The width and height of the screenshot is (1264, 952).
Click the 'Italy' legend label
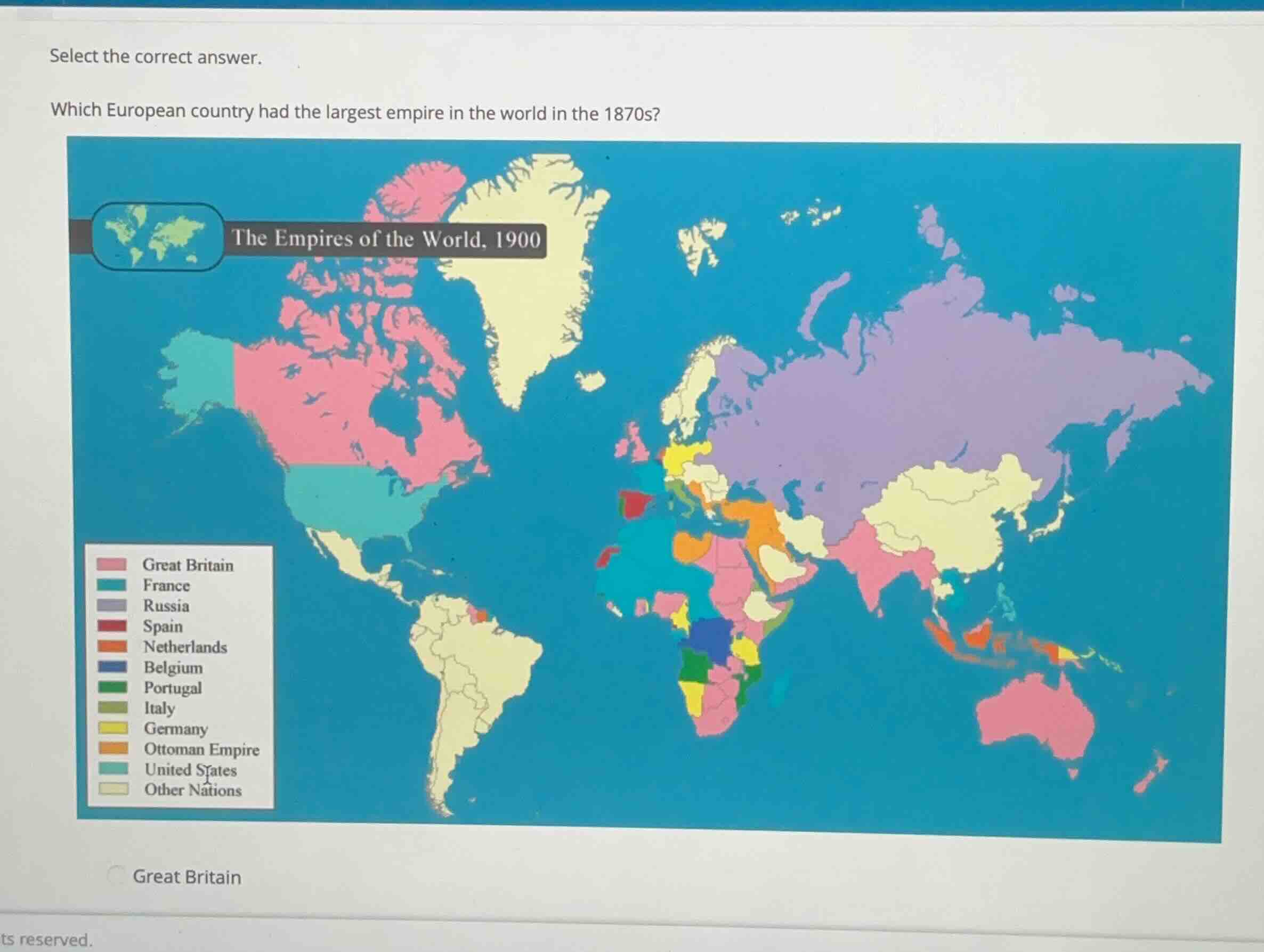point(159,708)
